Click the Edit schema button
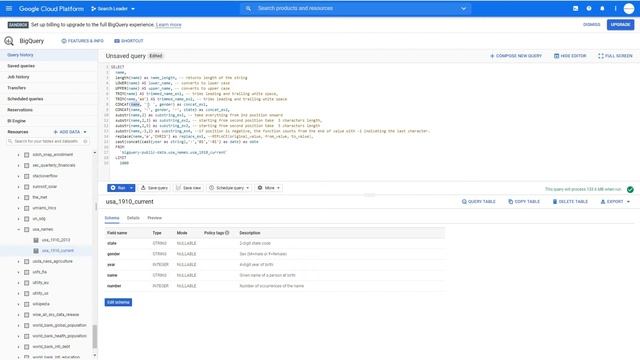 click(118, 302)
